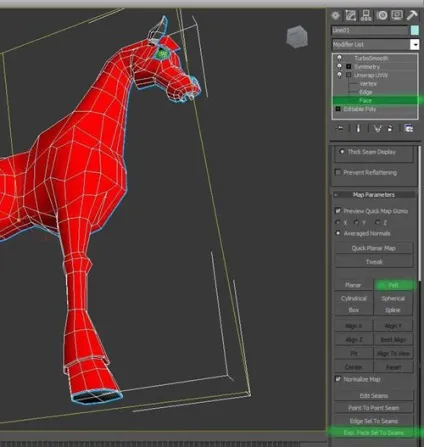Click the command panel vertical scrollbar

pos(420,213)
